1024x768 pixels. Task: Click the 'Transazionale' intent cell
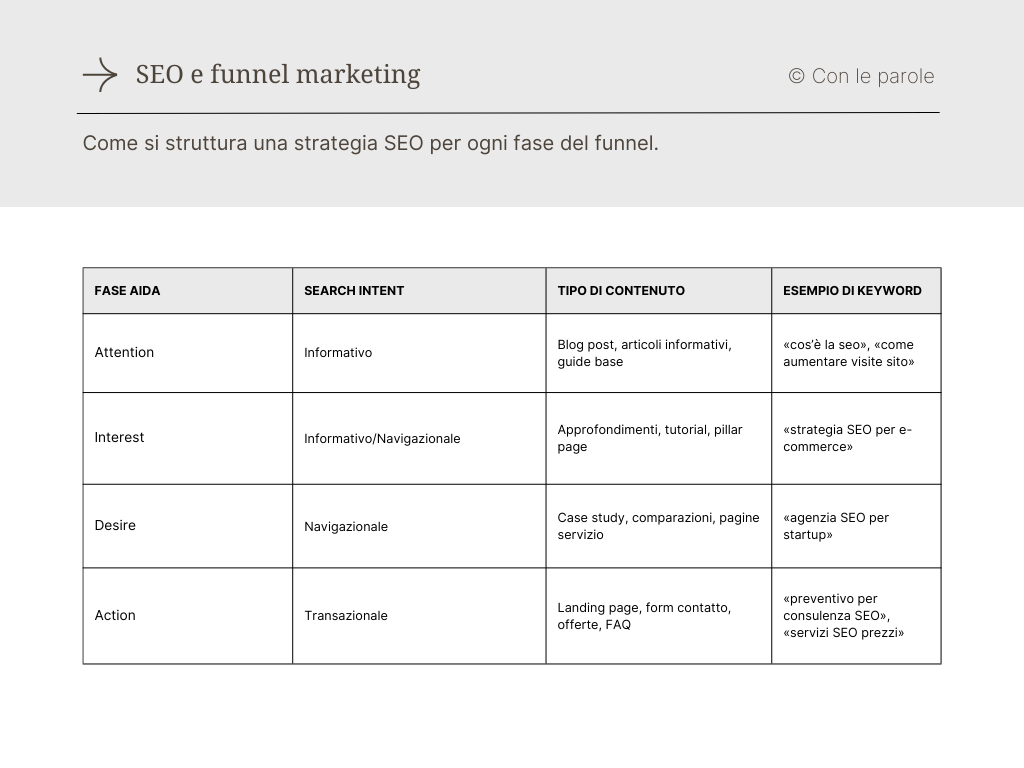pyautogui.click(x=346, y=616)
